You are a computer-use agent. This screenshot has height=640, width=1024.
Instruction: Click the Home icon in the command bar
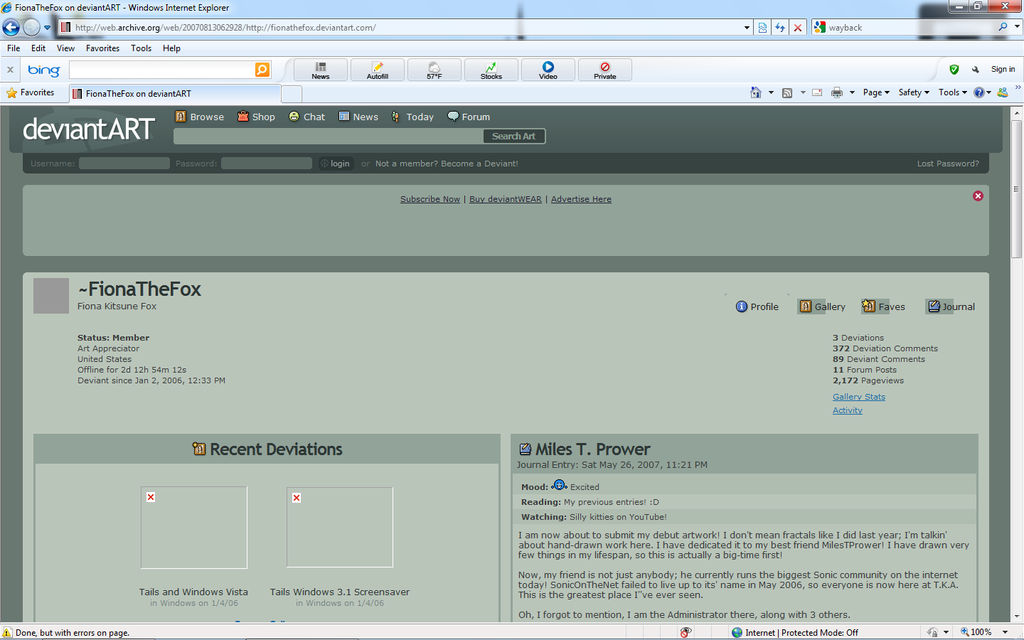[756, 93]
